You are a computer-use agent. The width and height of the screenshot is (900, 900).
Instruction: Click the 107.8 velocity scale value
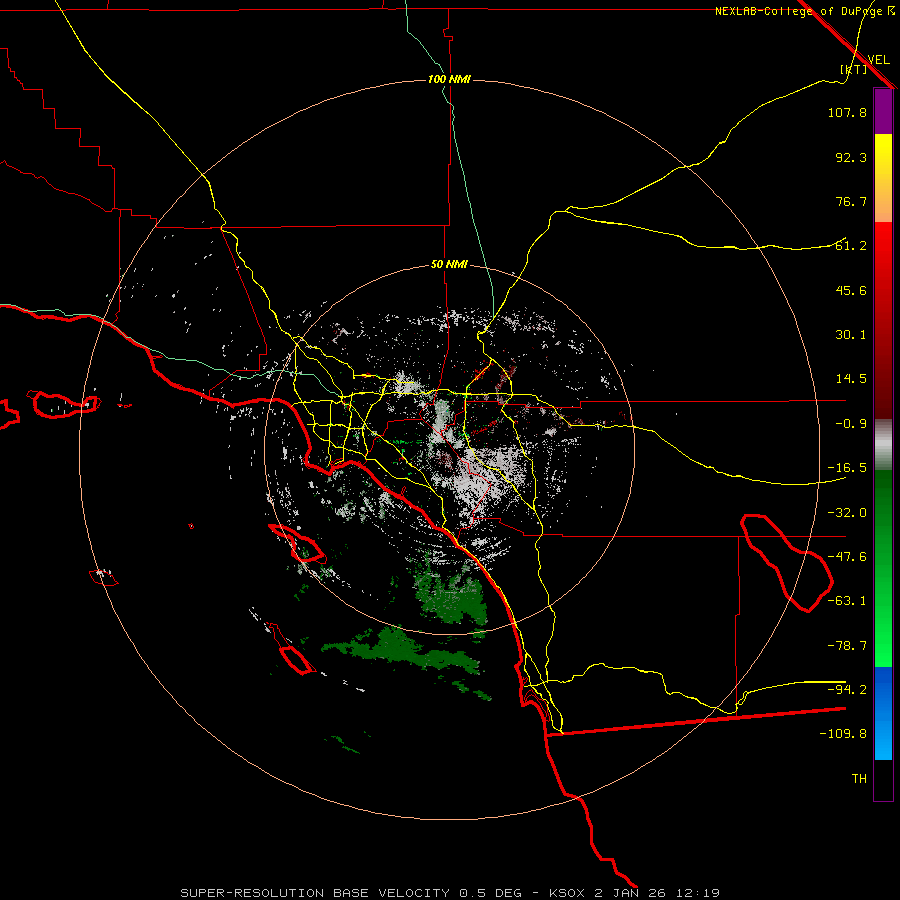(847, 112)
